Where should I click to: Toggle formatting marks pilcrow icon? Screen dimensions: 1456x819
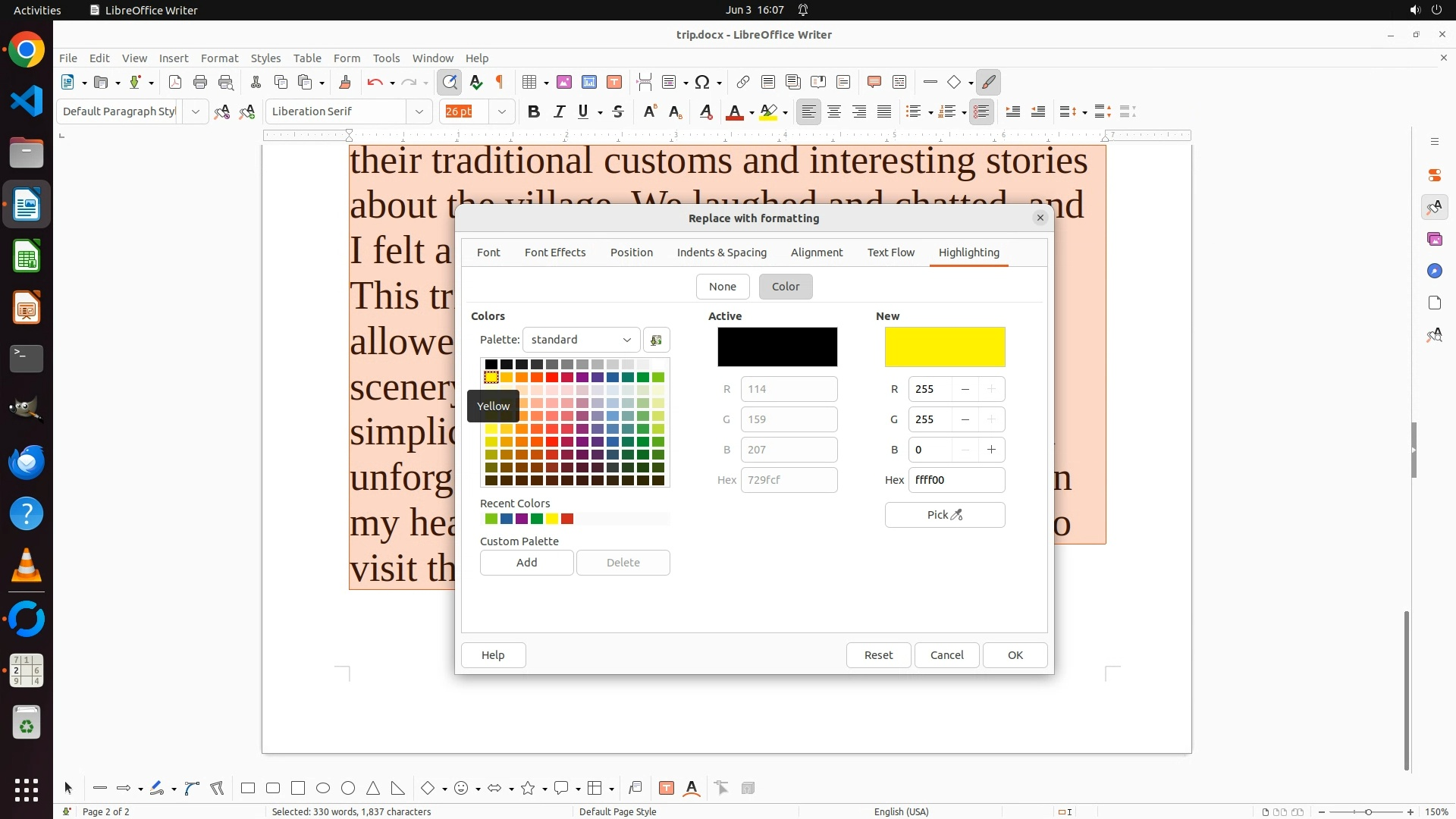pos(499,82)
